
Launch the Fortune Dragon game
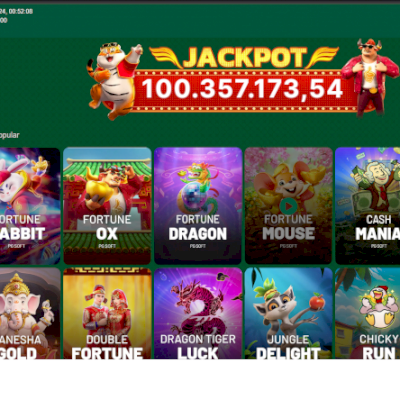198,206
